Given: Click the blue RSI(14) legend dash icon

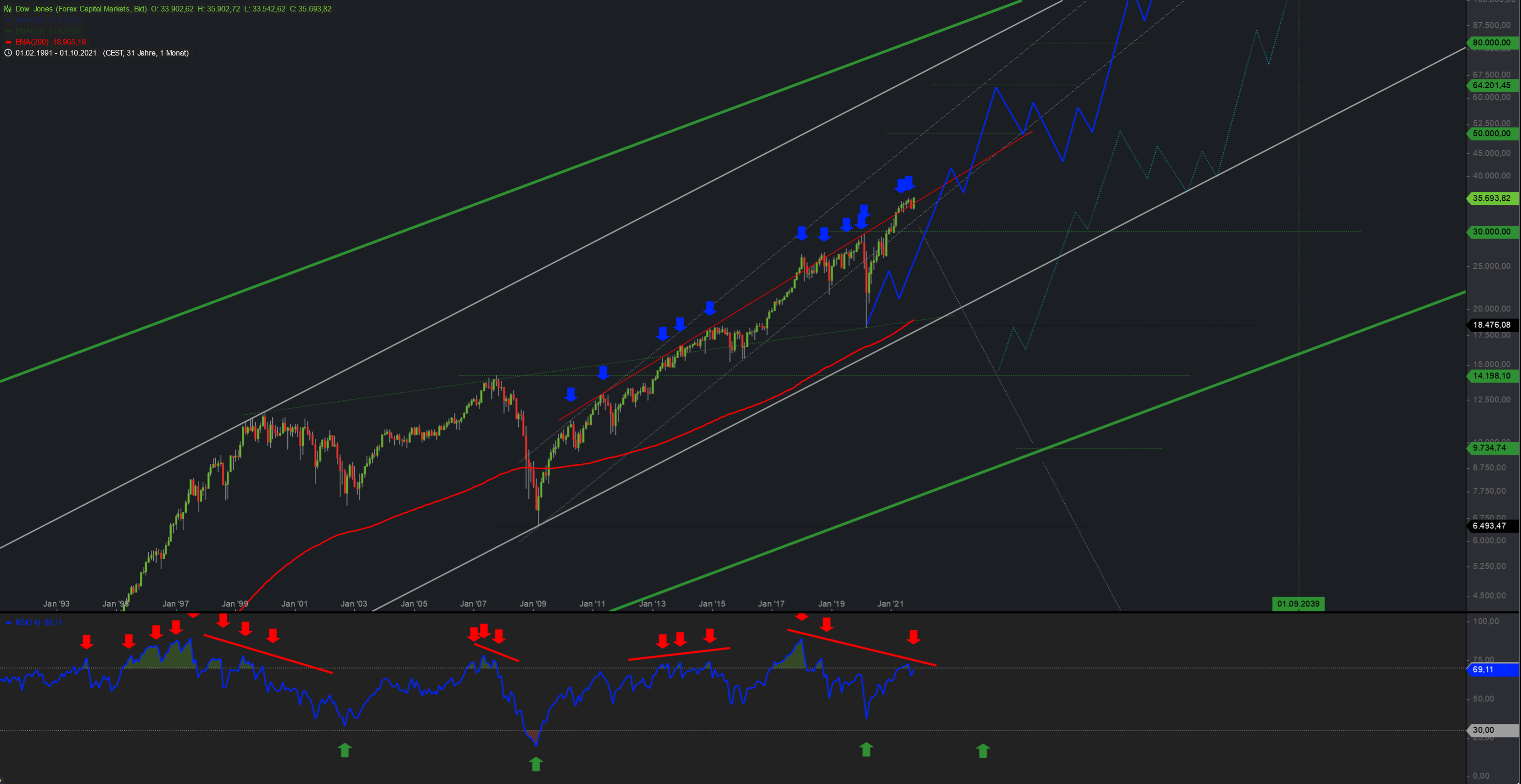Looking at the screenshot, I should (8, 622).
